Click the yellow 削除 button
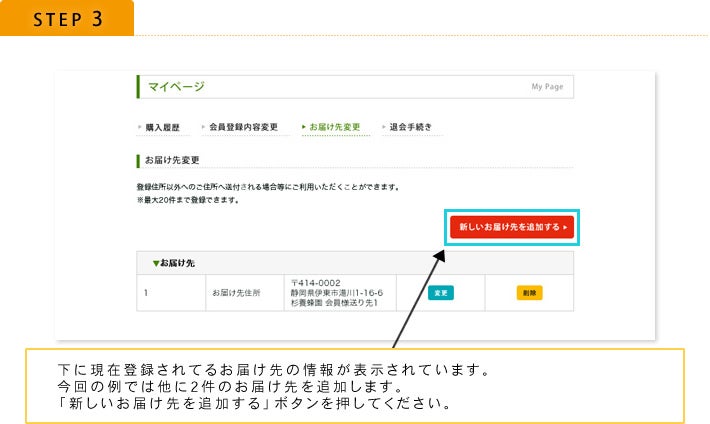Screen dimensions: 710x424 tap(529, 293)
